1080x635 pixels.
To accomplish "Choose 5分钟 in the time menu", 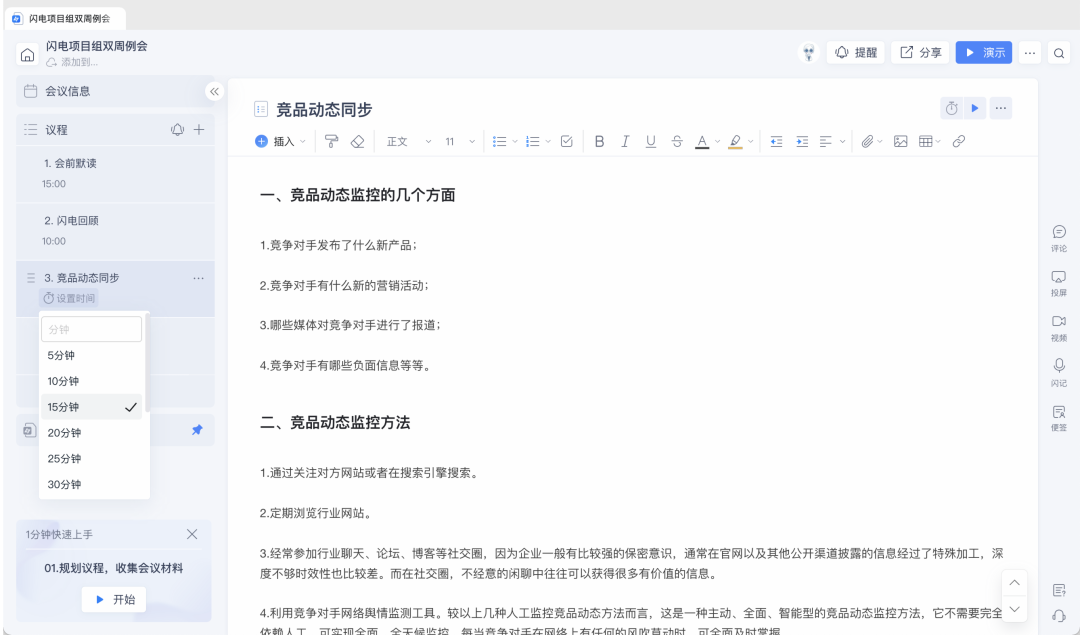I will (61, 355).
